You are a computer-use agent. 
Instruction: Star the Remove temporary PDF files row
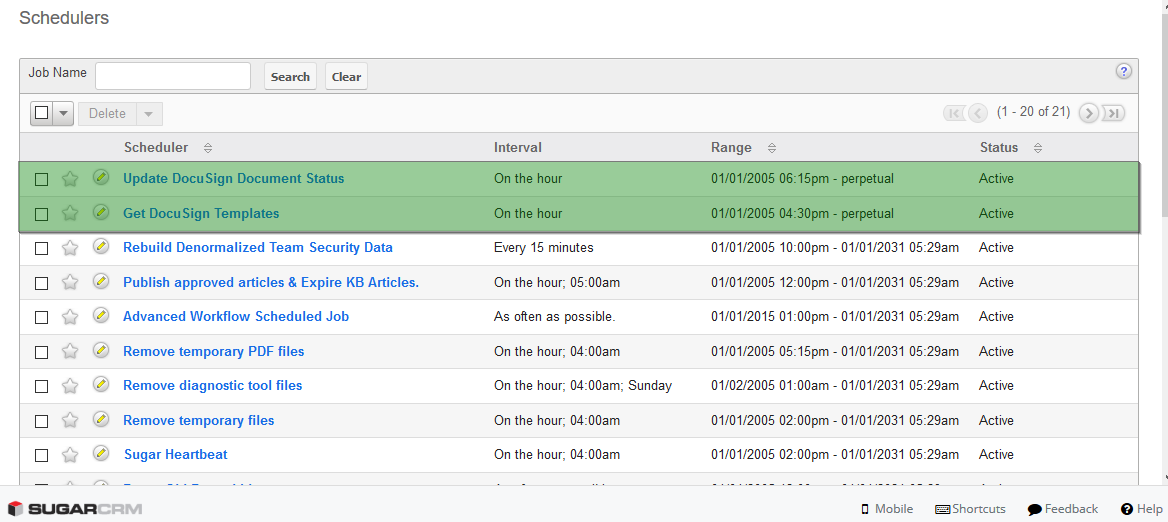coord(70,351)
